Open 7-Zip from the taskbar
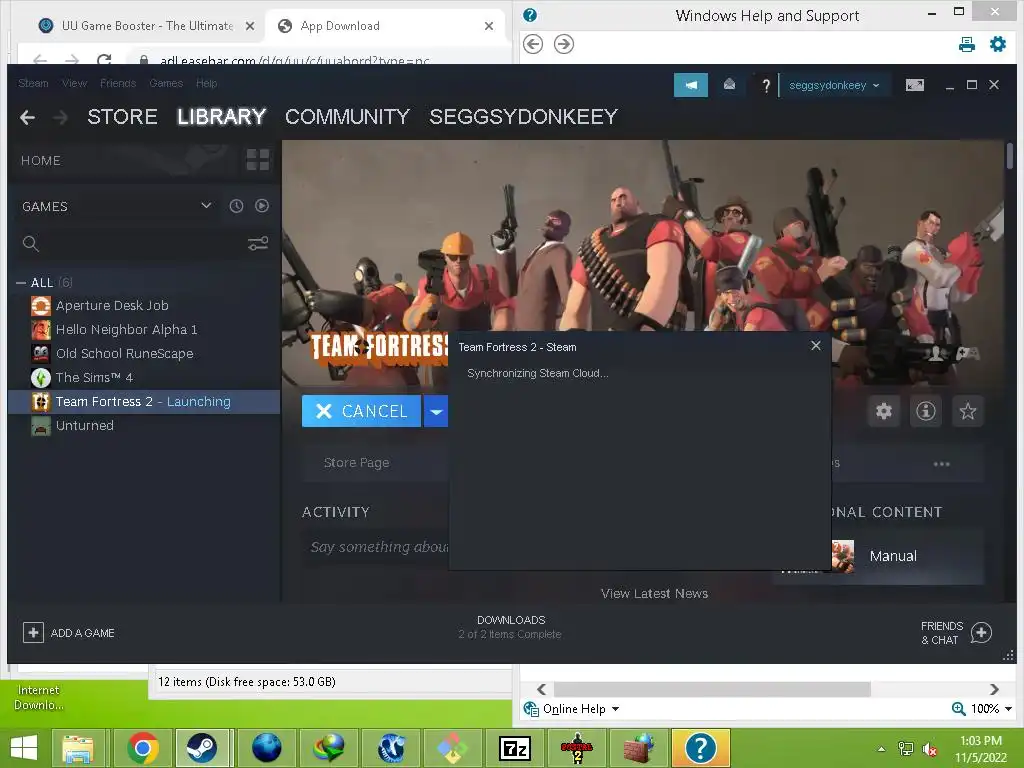1024x768 pixels. pos(515,748)
